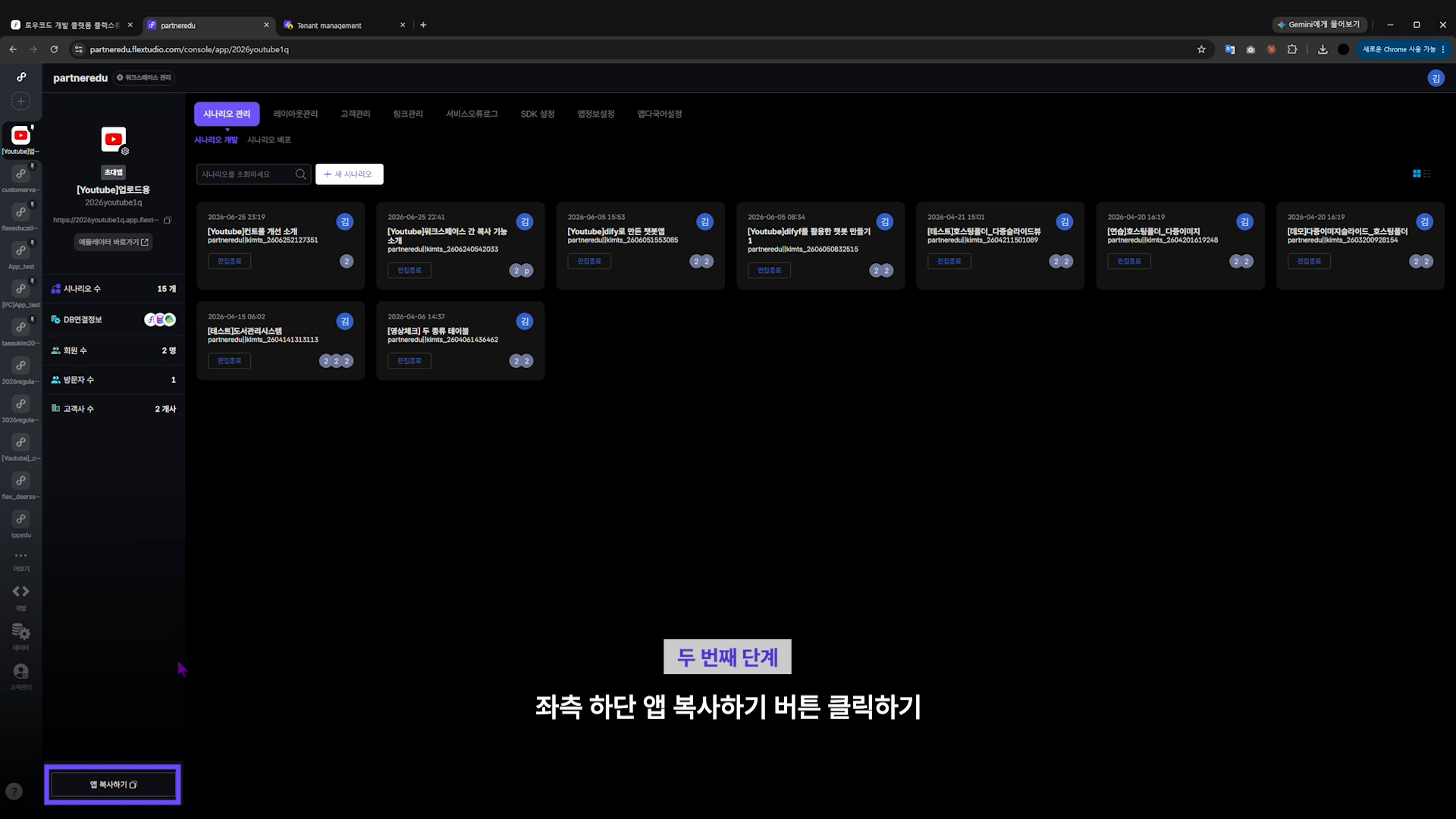Click 편집종료 on 두 종류 테이블 card
This screenshot has height=819, width=1456.
point(409,361)
